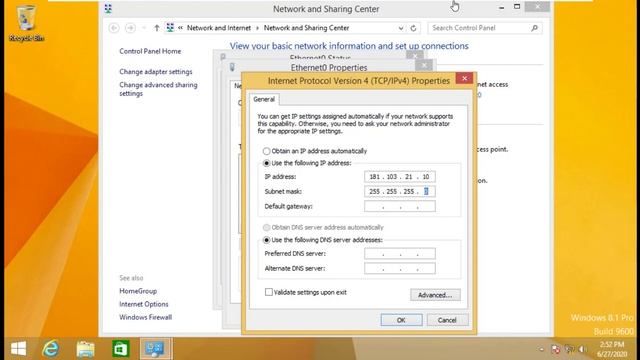This screenshot has height=360, width=640.
Task: Click the Subnet mask field
Action: pos(400,191)
